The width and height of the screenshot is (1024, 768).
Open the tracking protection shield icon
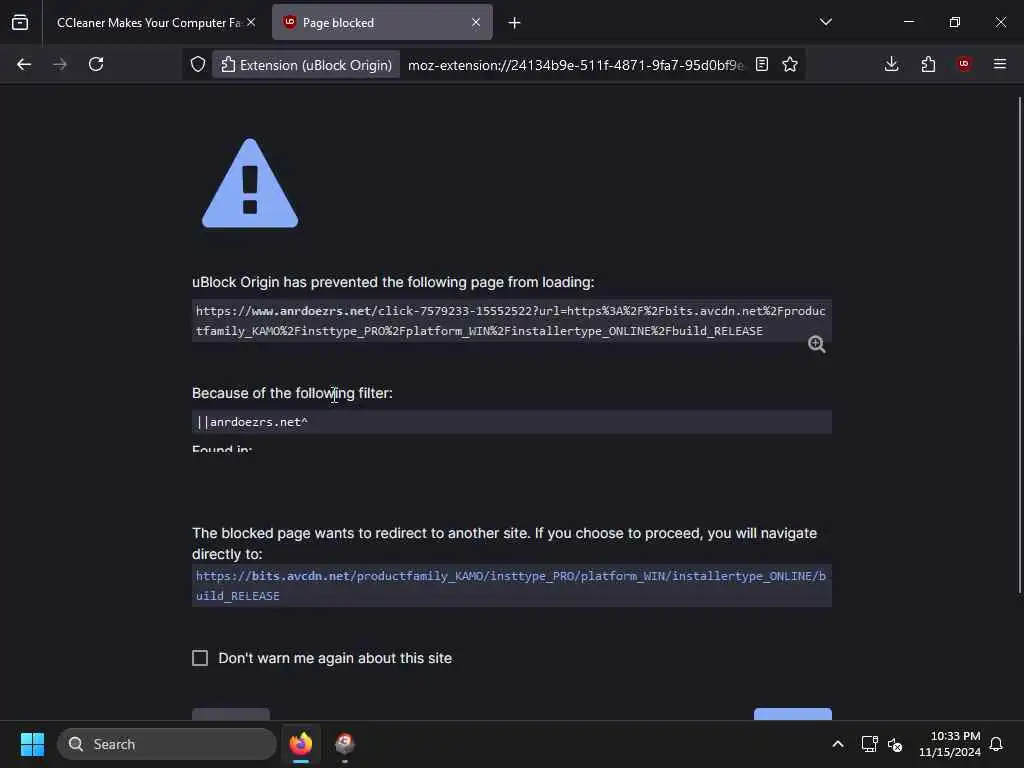point(198,64)
